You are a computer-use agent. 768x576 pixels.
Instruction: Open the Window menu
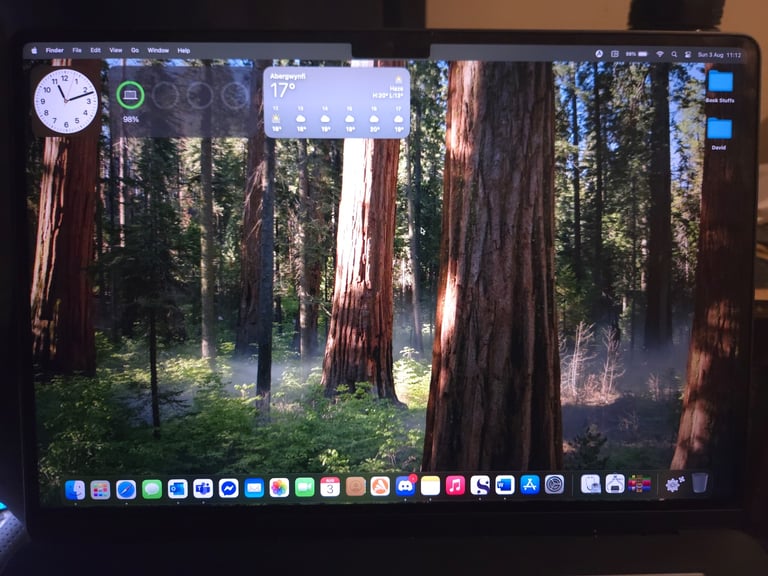point(158,50)
